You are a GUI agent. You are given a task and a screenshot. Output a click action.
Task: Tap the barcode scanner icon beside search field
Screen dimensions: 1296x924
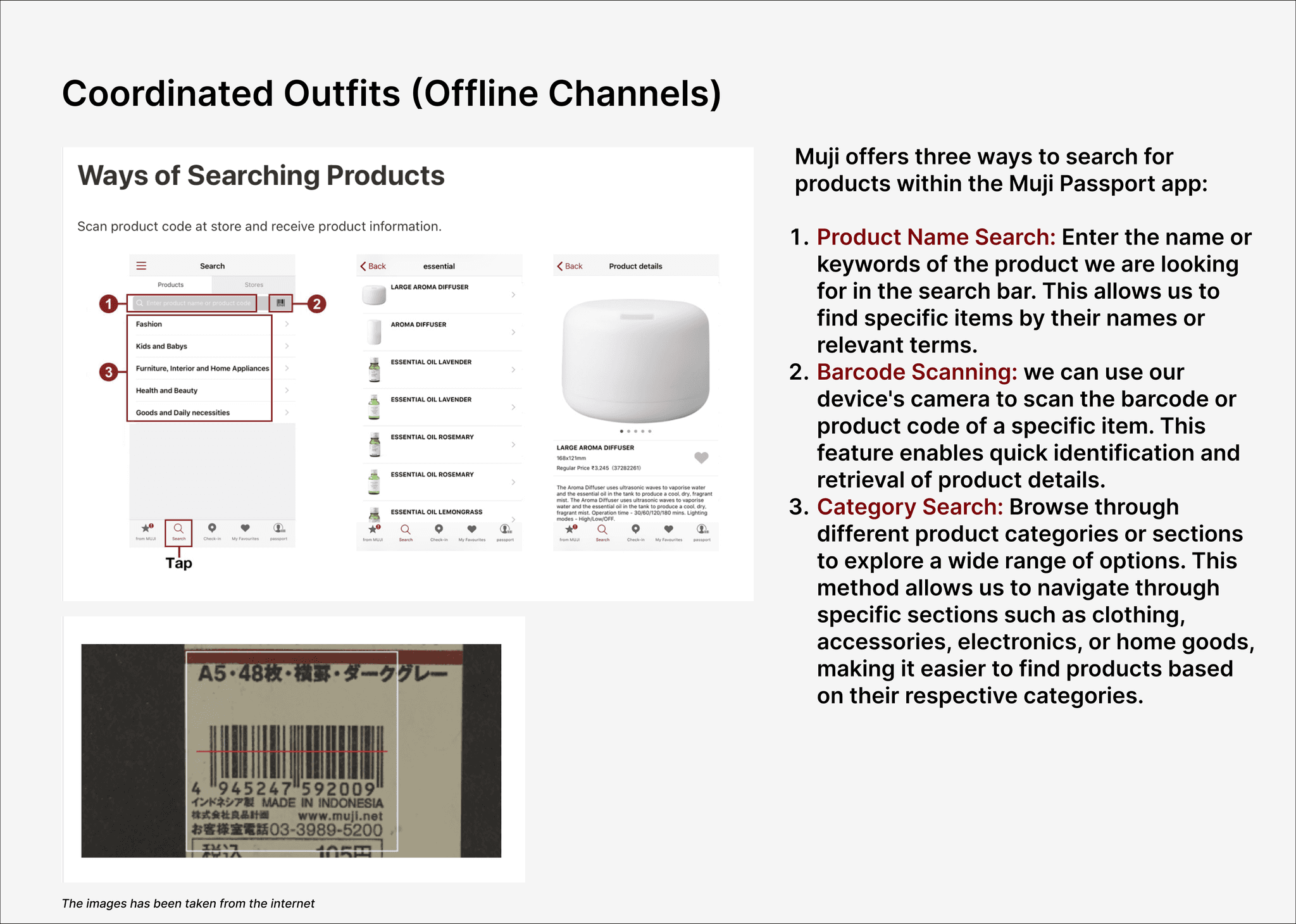[x=281, y=303]
